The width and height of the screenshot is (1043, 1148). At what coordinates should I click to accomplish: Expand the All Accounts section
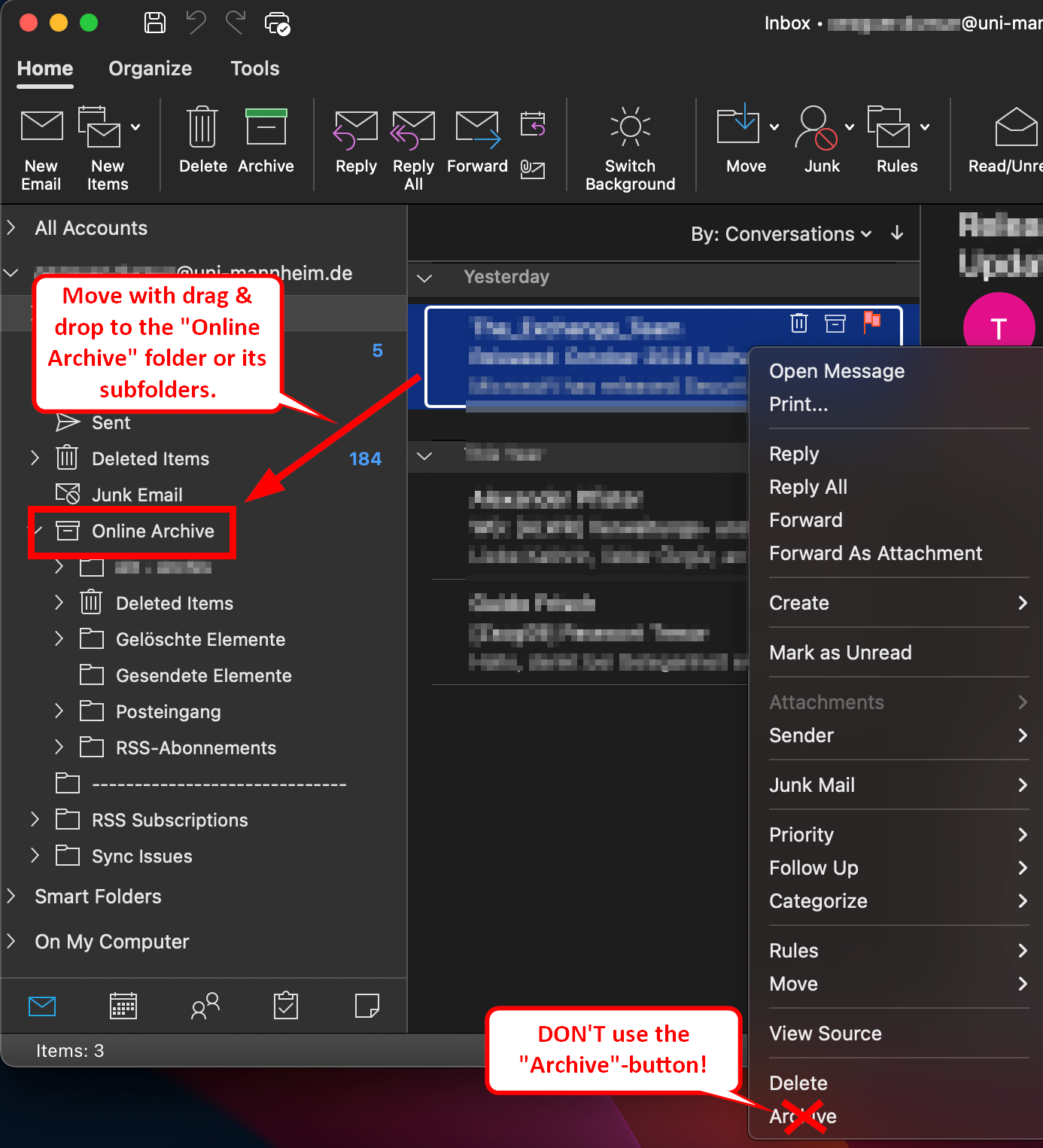11,227
